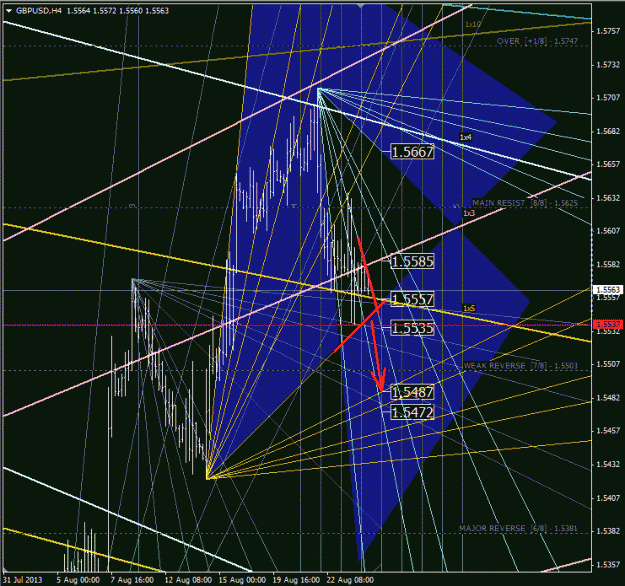This screenshot has height=586, width=625.
Task: Click 1.5757 on the price axis
Action: 608,31
